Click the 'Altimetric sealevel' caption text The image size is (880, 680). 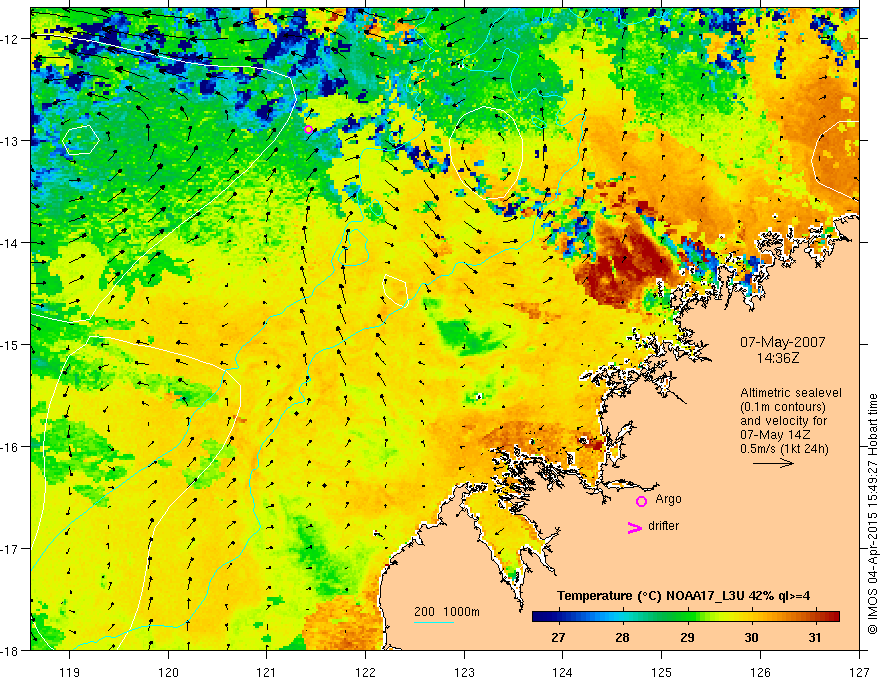click(791, 393)
